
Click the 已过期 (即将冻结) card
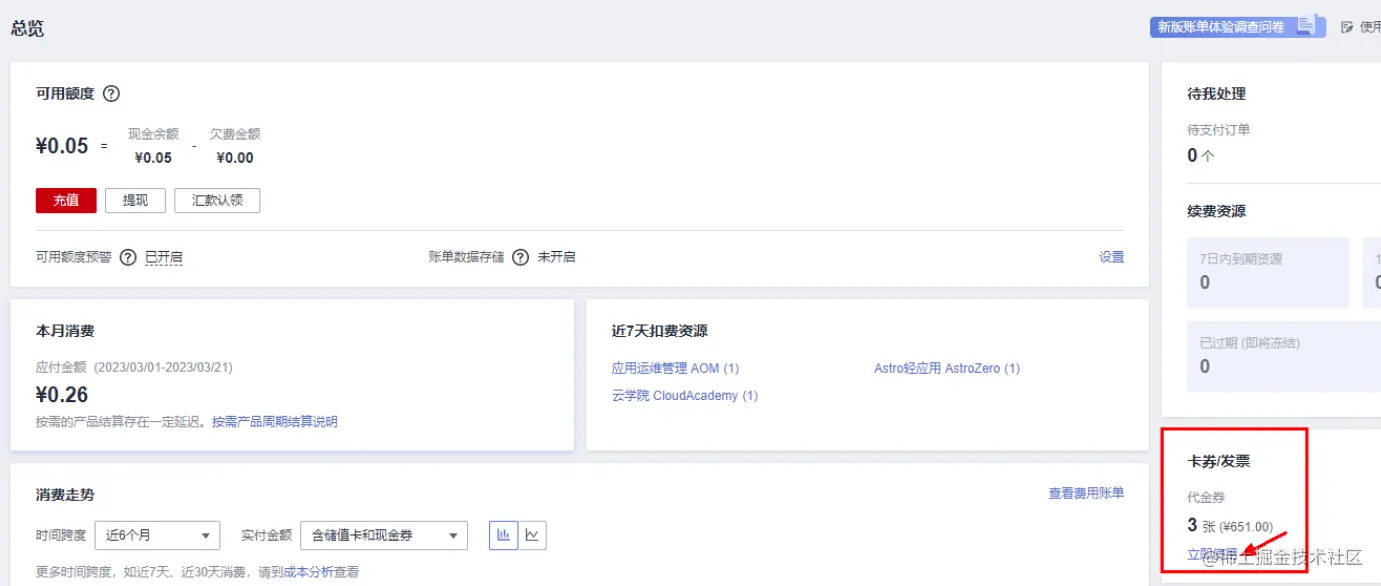point(1284,356)
